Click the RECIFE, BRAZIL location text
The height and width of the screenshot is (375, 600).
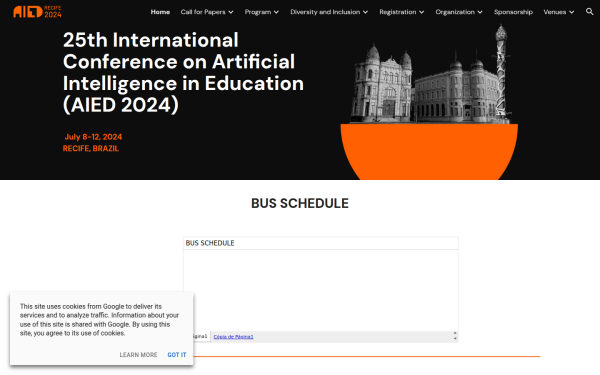coord(91,148)
